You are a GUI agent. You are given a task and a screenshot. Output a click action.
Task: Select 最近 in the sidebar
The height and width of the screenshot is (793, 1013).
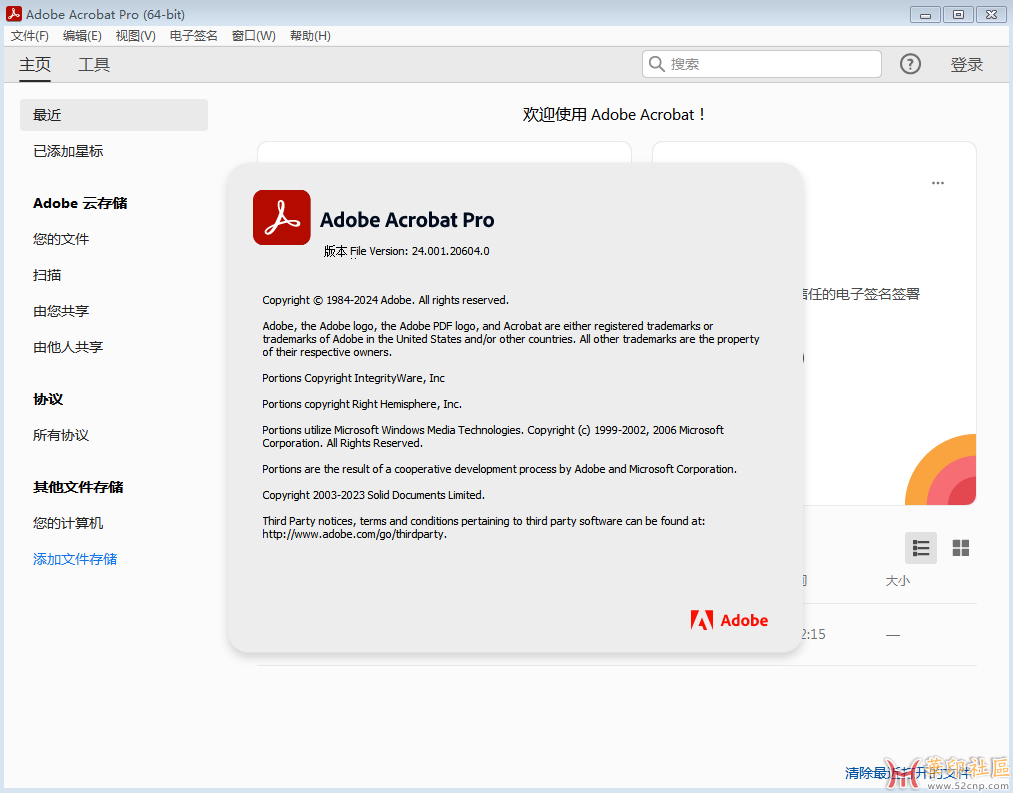point(114,115)
